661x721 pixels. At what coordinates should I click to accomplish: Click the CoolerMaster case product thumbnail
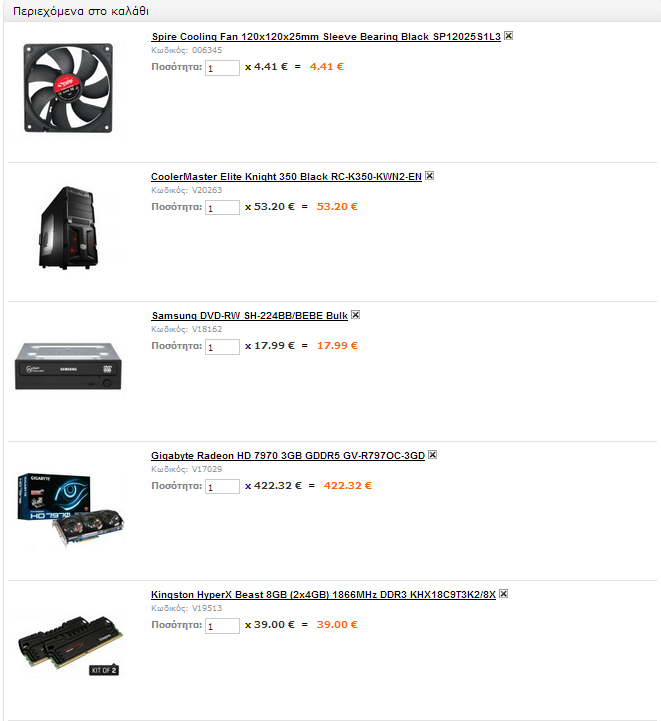click(x=69, y=228)
